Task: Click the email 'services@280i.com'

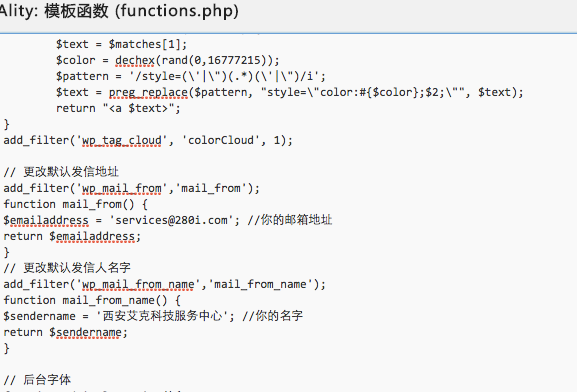Action: pos(171,220)
